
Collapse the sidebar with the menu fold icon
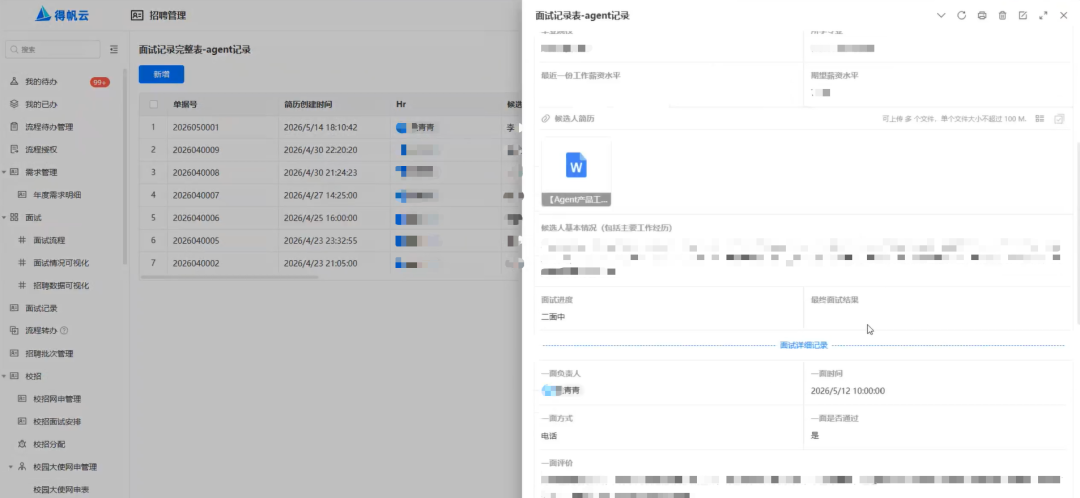pos(114,49)
